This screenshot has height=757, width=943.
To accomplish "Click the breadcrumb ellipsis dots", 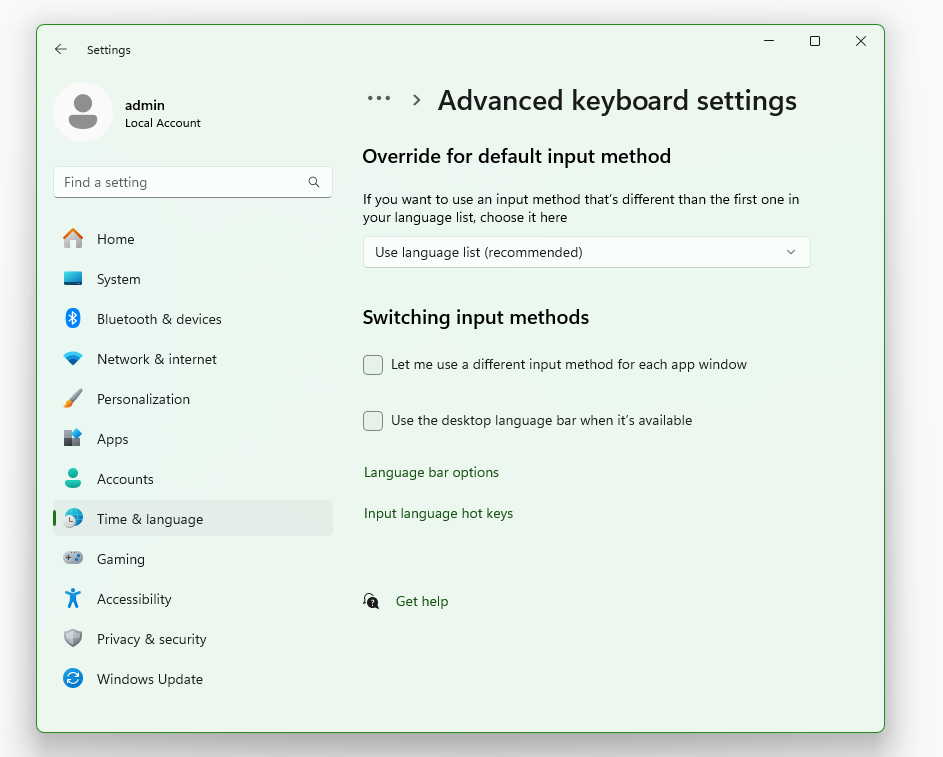I will point(379,98).
